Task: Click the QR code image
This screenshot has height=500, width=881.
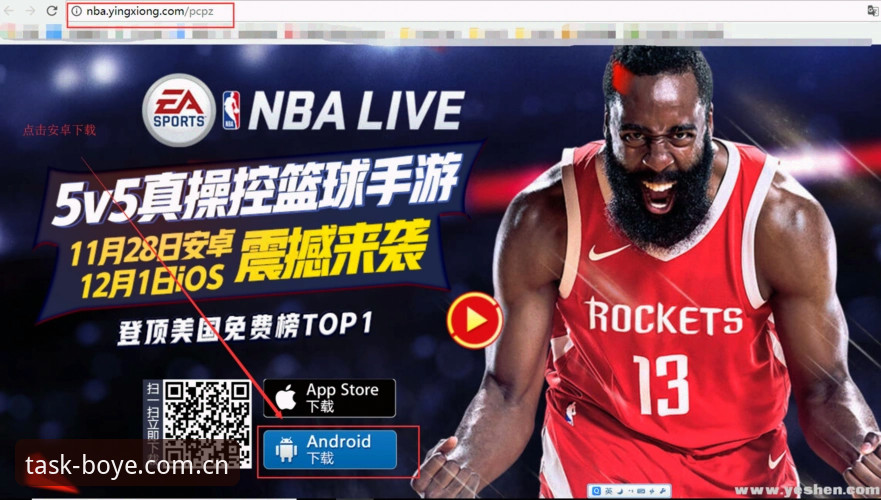Action: [x=207, y=424]
